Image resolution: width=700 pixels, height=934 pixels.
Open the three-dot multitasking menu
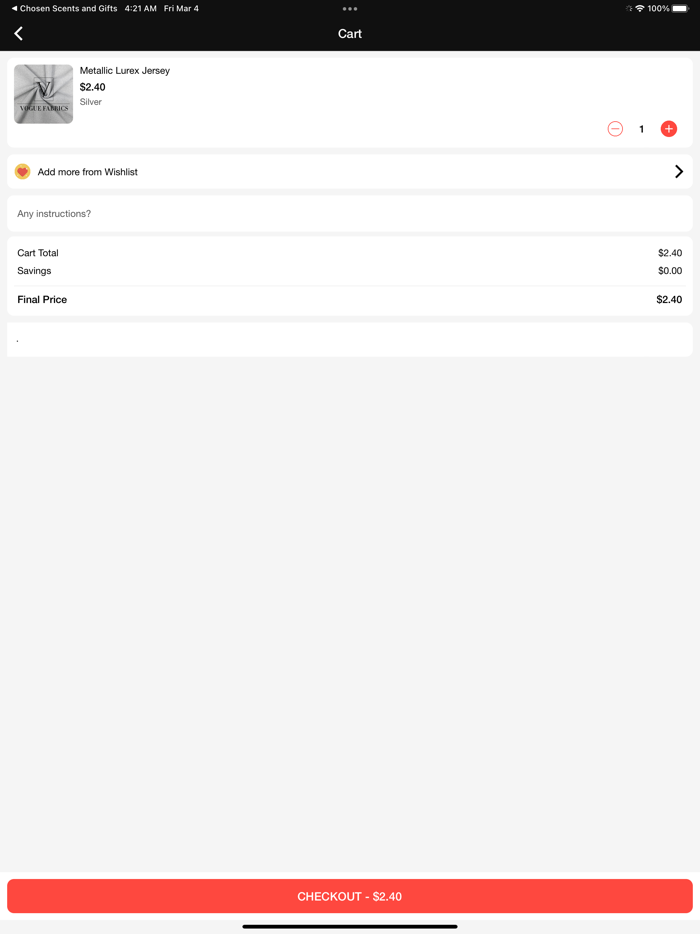click(350, 9)
